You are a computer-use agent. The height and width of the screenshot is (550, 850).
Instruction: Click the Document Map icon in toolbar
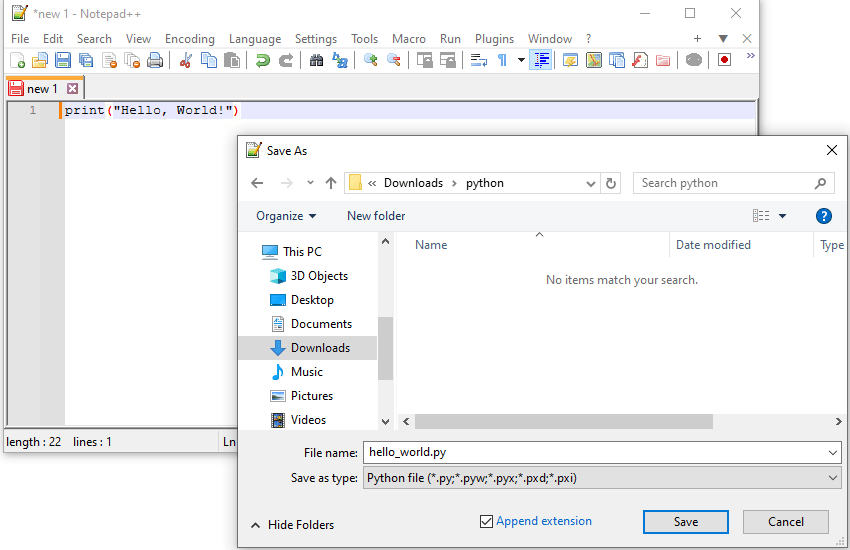[x=594, y=60]
